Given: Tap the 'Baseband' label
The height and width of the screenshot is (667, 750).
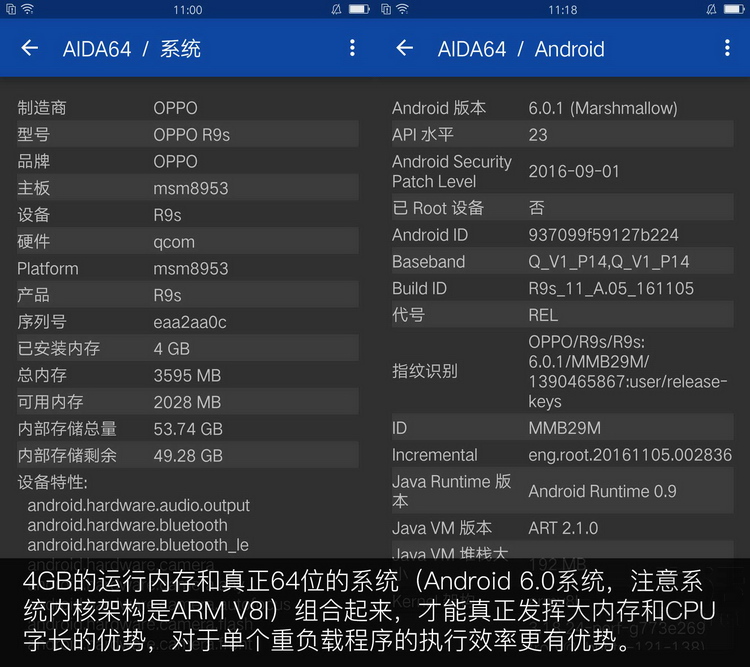Looking at the screenshot, I should [428, 262].
